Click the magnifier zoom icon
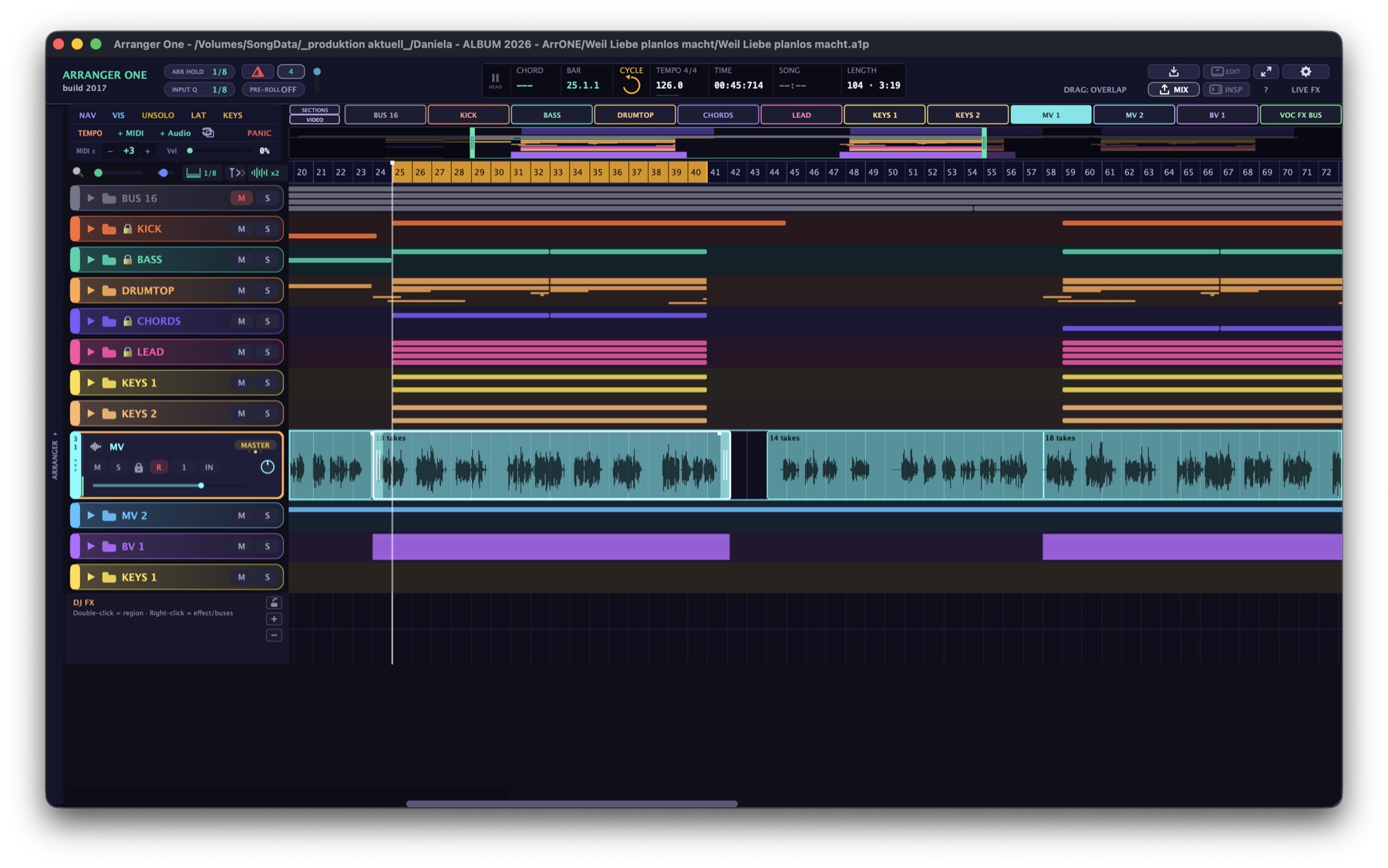The image size is (1388, 868). 77,173
